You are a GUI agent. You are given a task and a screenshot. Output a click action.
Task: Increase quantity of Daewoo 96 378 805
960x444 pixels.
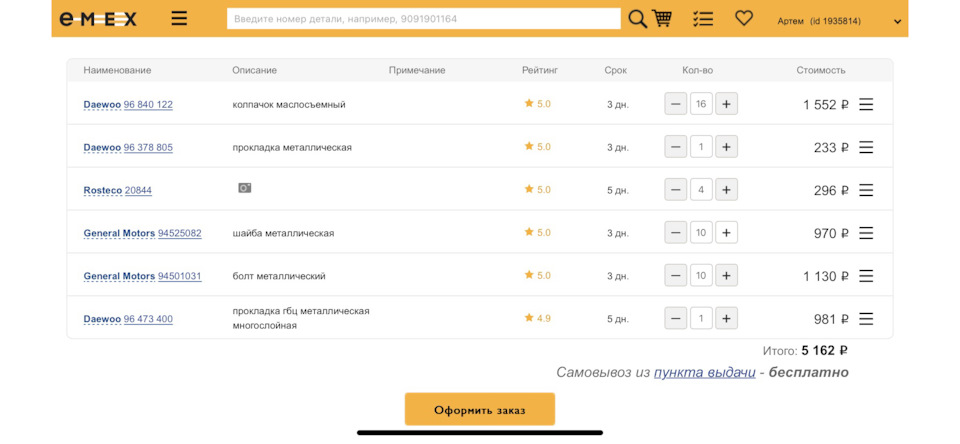(x=726, y=147)
